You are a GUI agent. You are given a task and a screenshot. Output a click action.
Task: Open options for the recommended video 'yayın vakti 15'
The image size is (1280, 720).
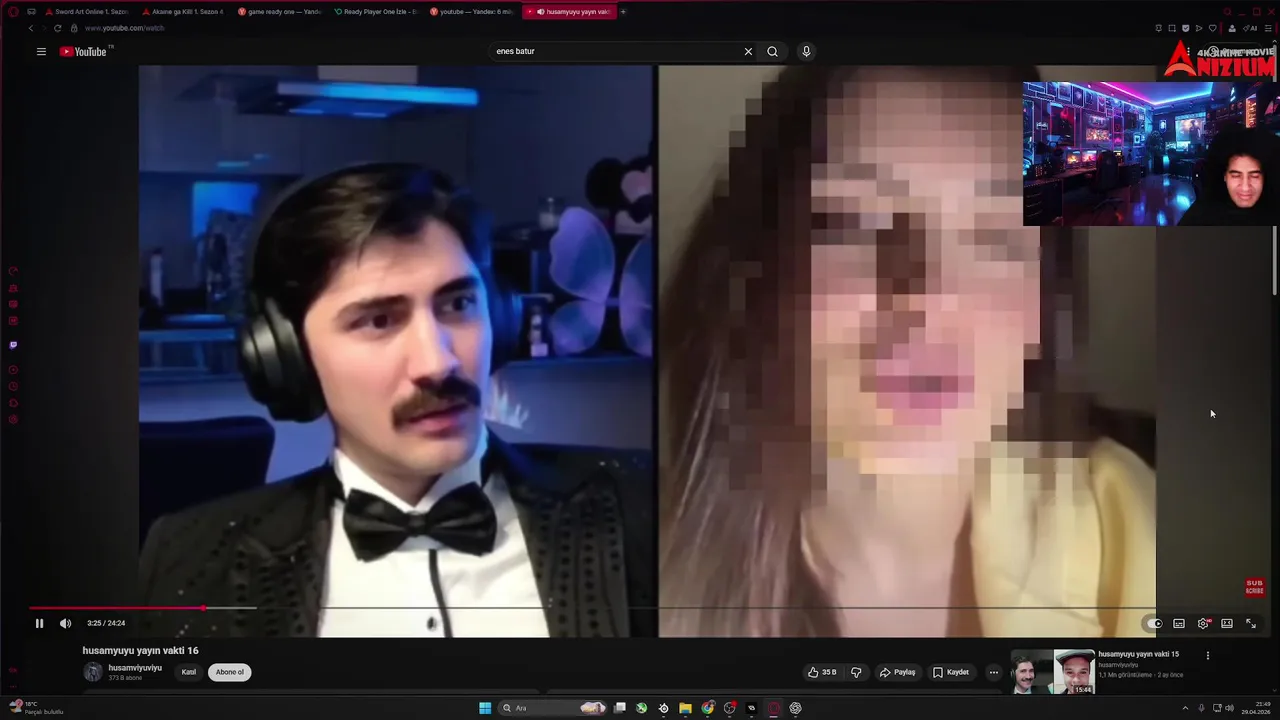[1207, 656]
